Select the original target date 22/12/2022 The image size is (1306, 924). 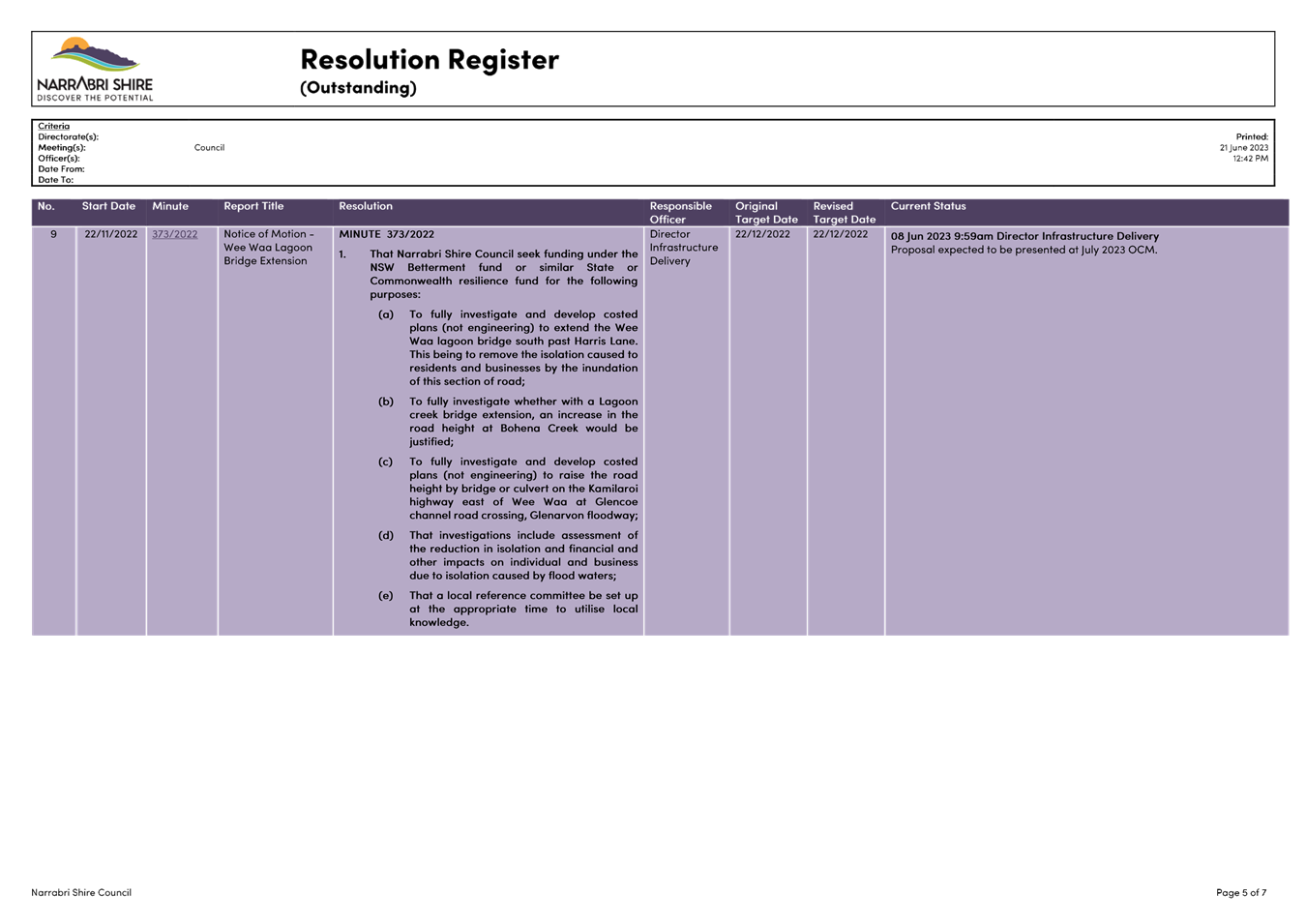(762, 234)
